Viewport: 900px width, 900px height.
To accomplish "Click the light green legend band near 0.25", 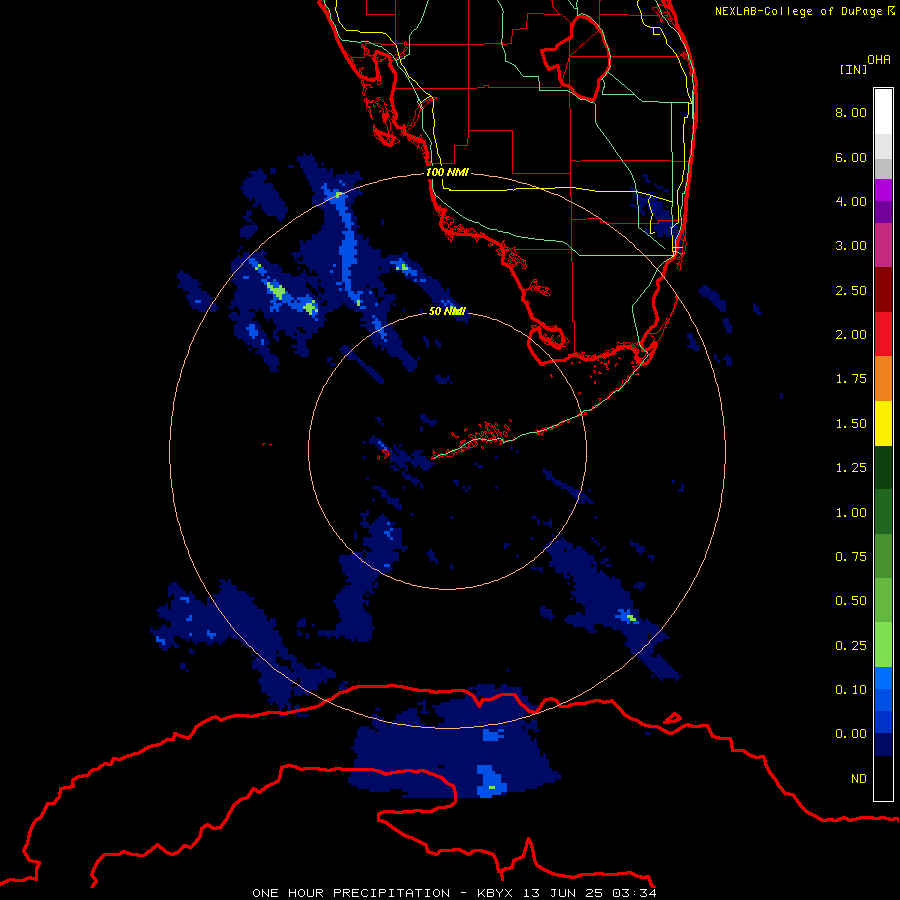I will [883, 645].
